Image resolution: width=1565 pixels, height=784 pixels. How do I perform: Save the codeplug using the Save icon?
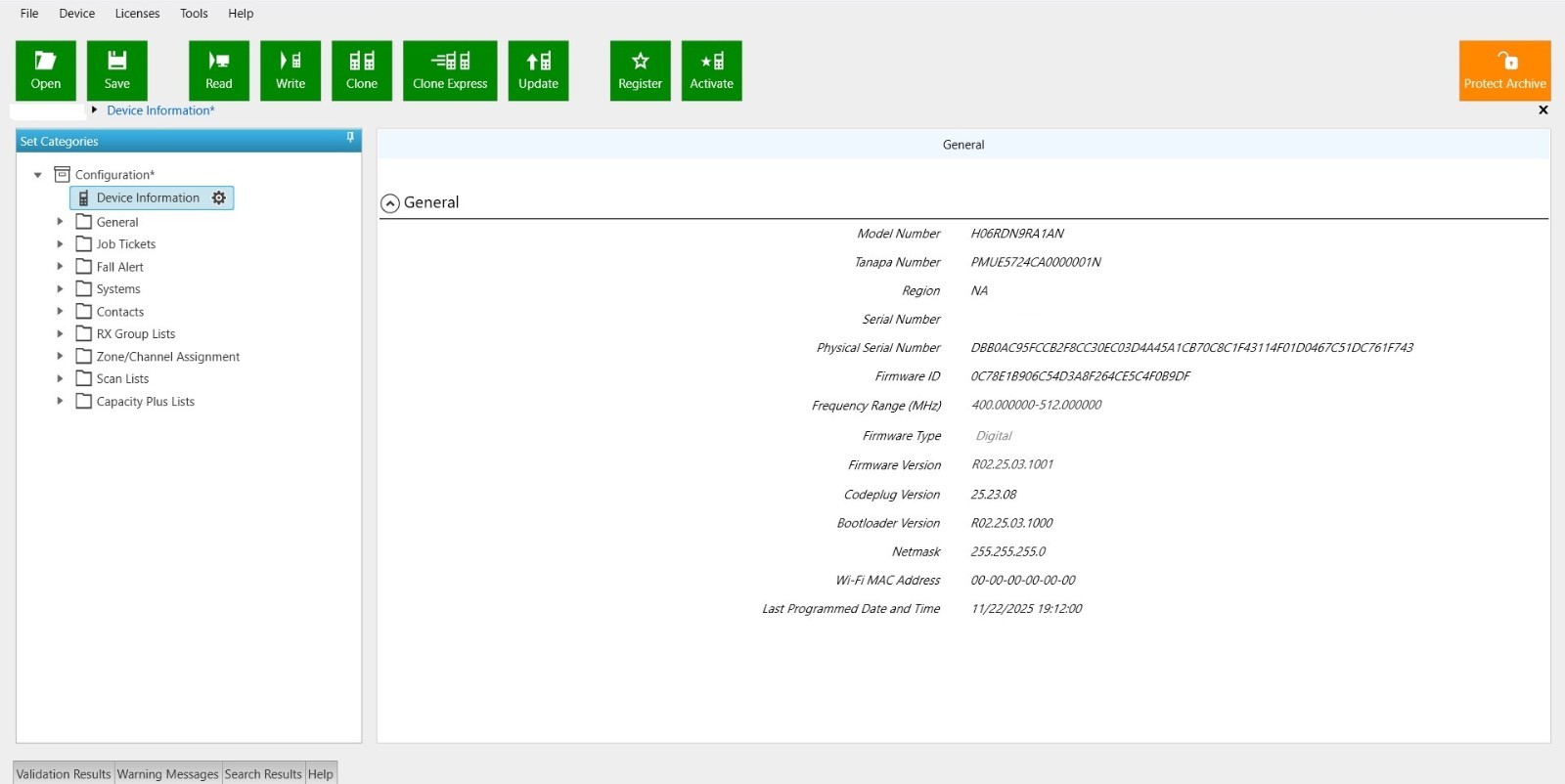116,70
